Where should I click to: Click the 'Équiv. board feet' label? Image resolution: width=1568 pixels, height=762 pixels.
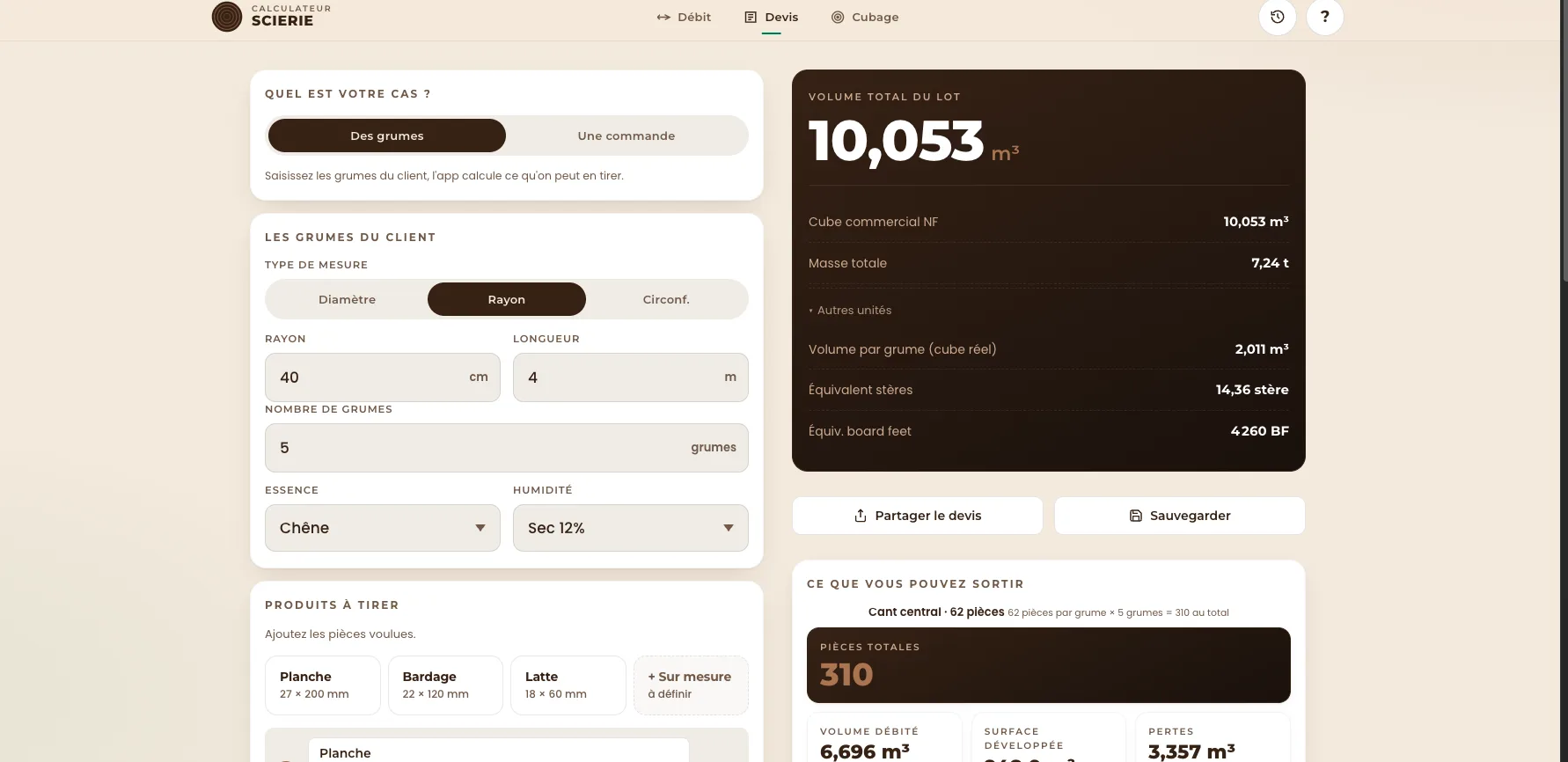860,431
